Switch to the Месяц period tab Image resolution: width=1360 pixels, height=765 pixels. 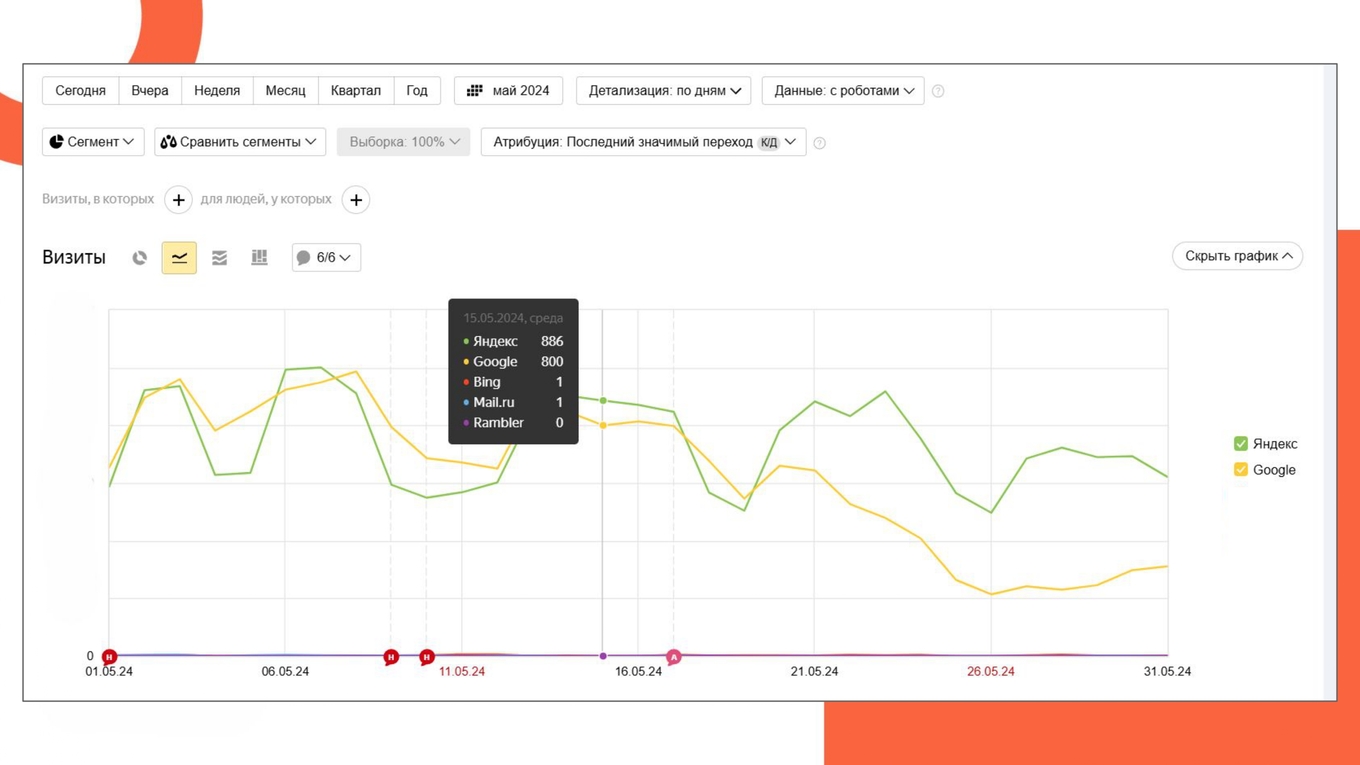click(x=285, y=90)
